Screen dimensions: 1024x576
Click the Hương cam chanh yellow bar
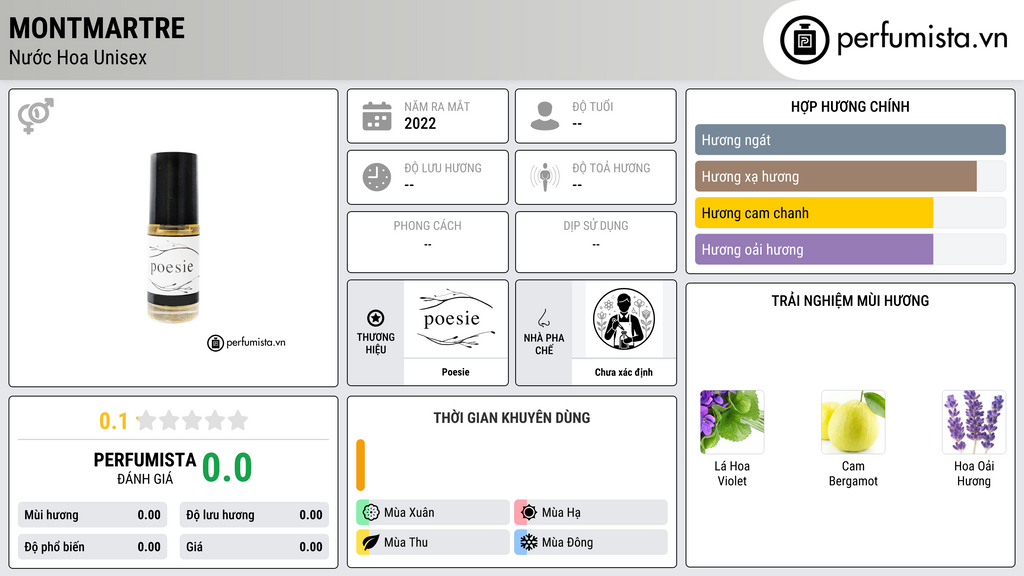(814, 213)
